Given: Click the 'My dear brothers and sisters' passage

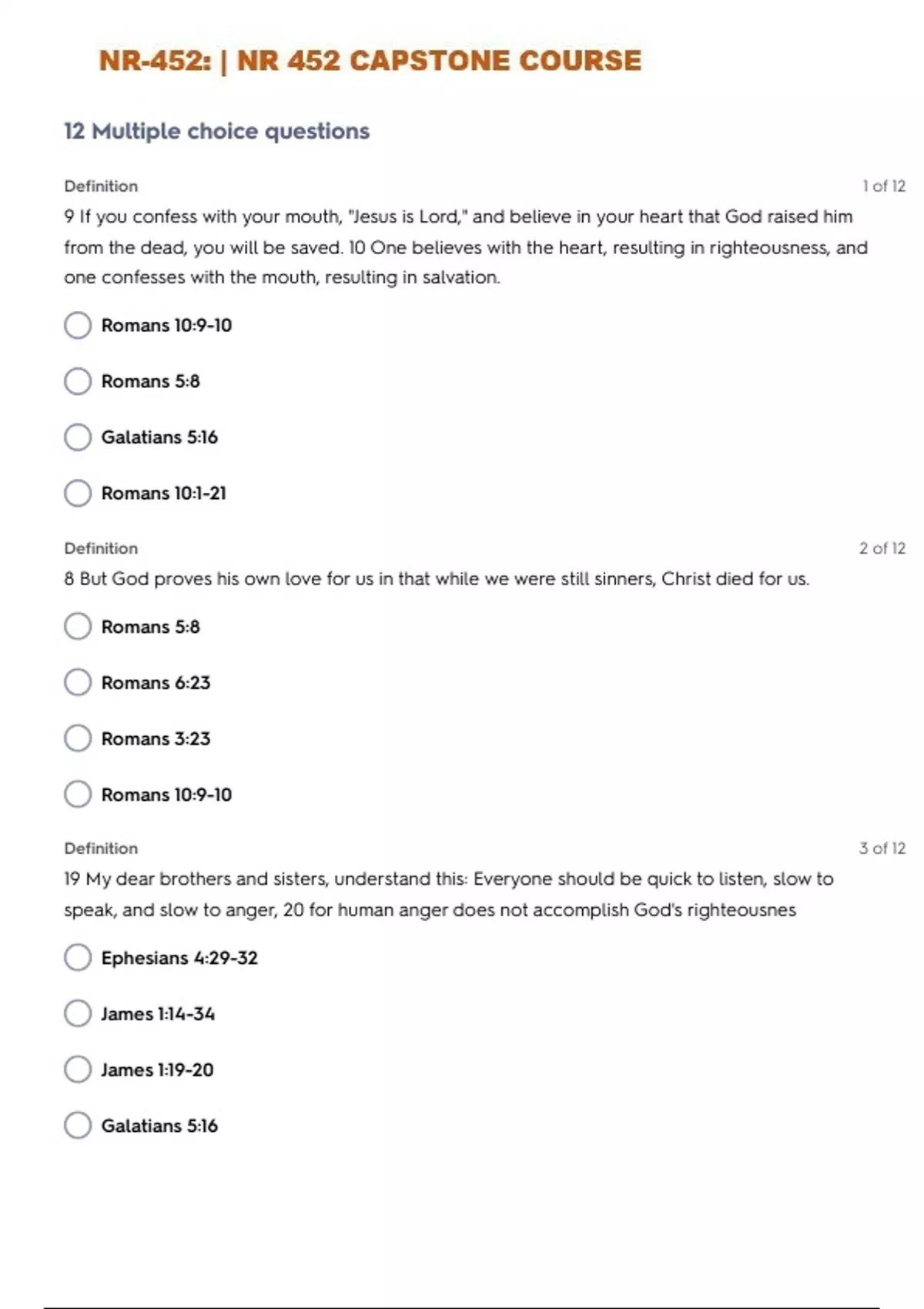Looking at the screenshot, I should (448, 895).
